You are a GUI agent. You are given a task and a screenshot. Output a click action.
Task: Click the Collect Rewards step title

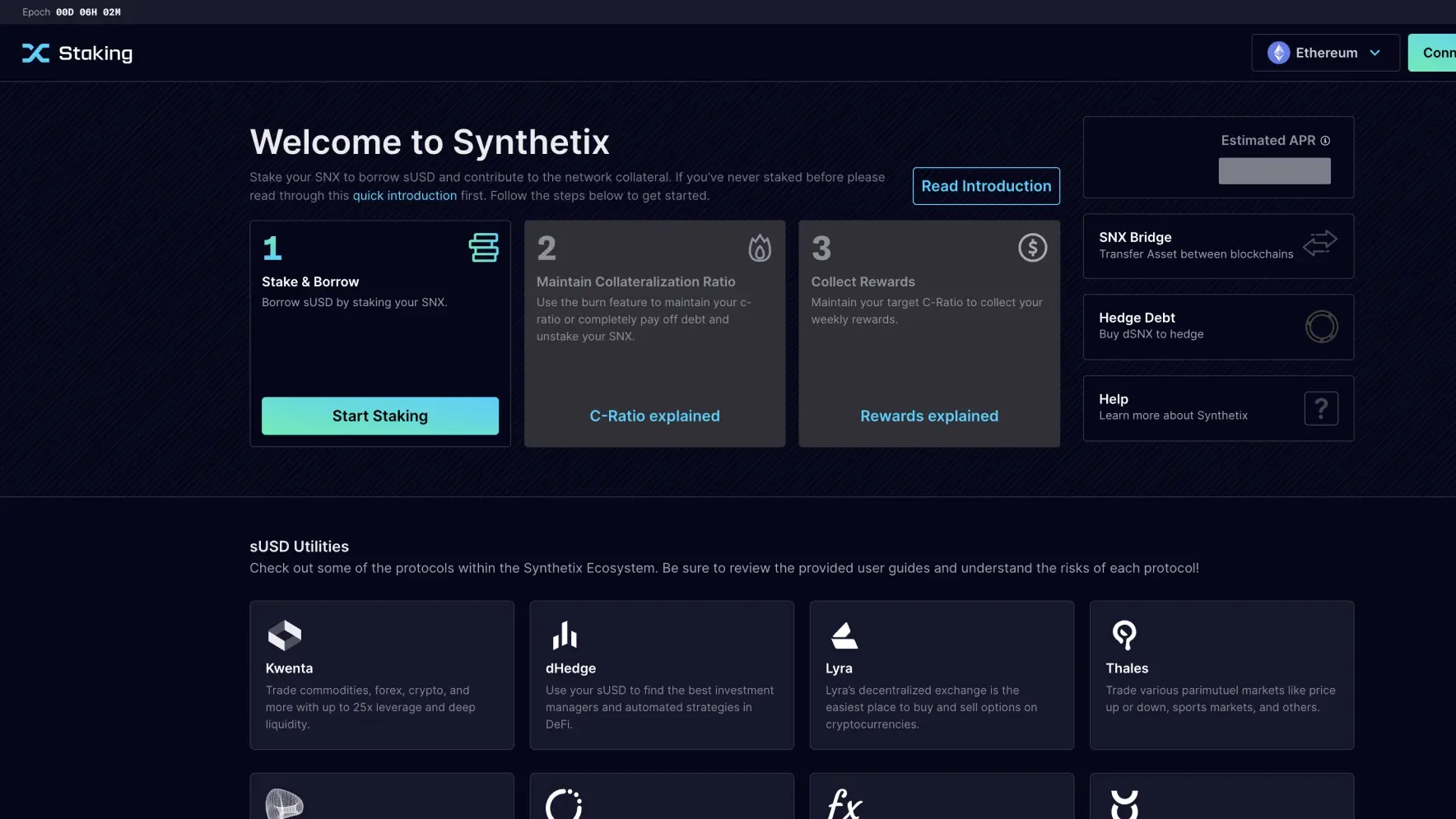[x=863, y=282]
